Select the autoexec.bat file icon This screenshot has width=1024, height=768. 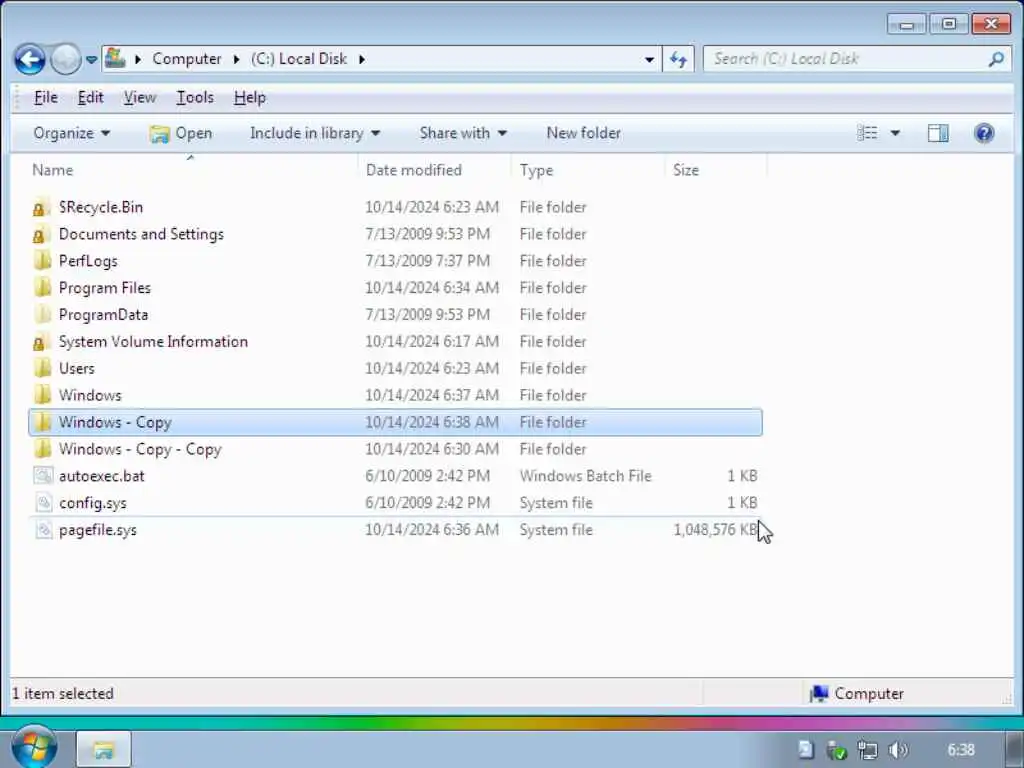click(x=43, y=475)
